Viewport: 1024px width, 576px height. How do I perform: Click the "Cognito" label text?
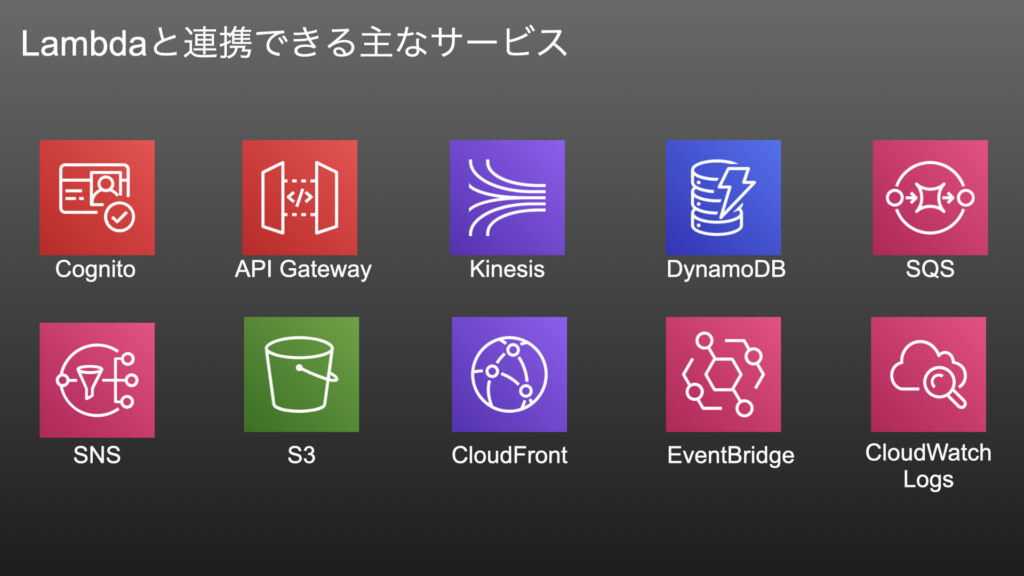(x=95, y=269)
